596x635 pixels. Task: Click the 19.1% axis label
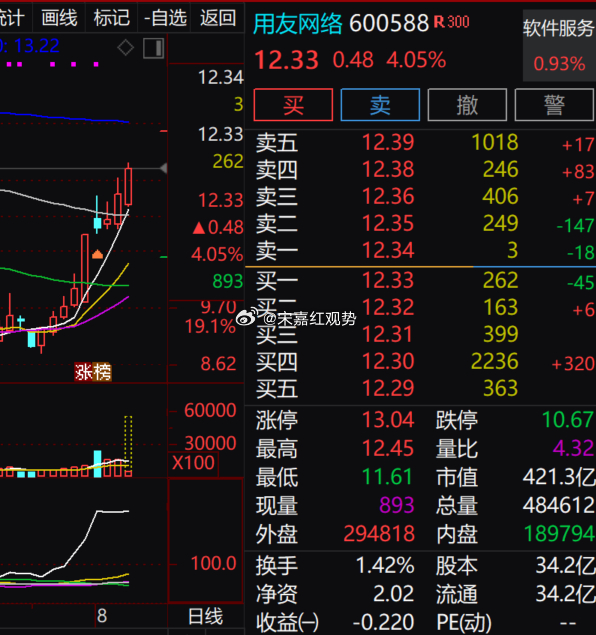(210, 327)
